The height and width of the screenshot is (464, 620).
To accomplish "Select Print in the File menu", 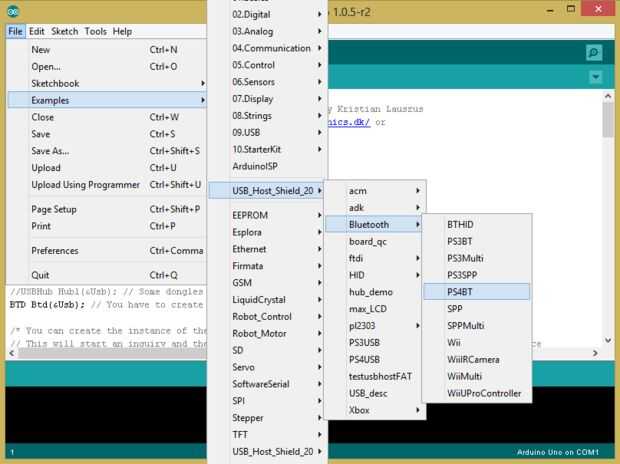I will [107, 226].
